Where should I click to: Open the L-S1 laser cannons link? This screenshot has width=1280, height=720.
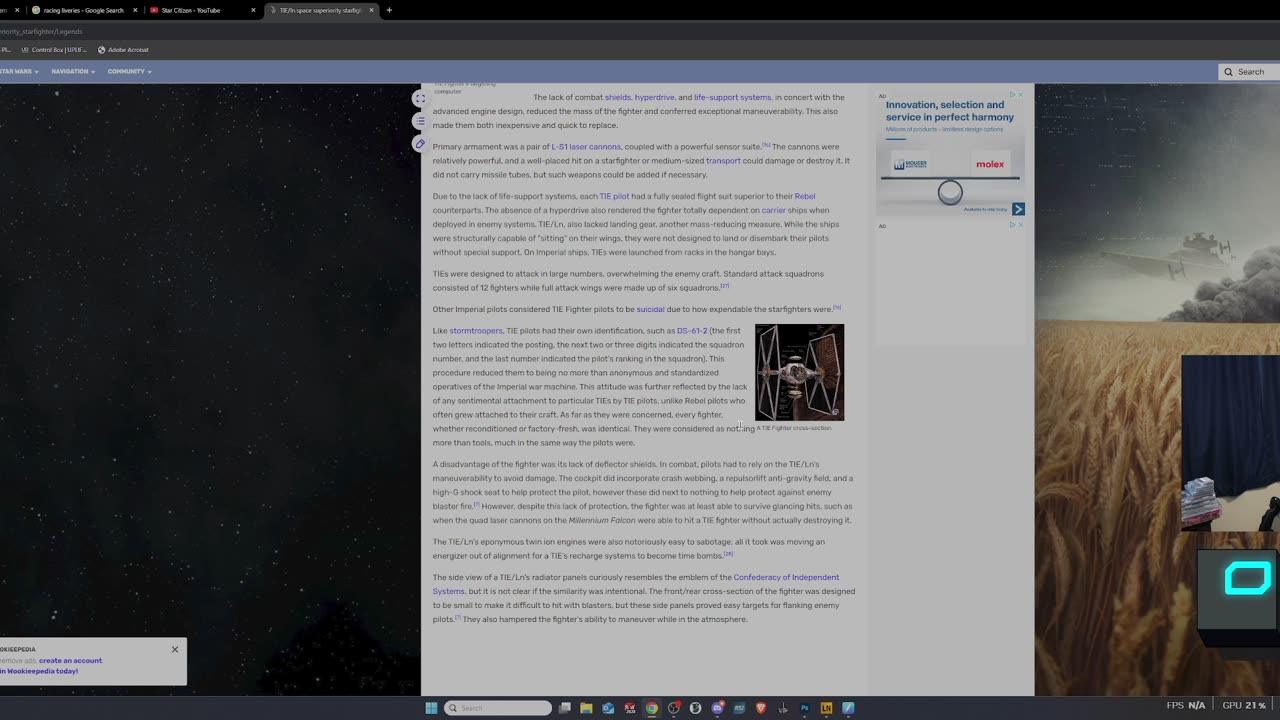point(586,147)
